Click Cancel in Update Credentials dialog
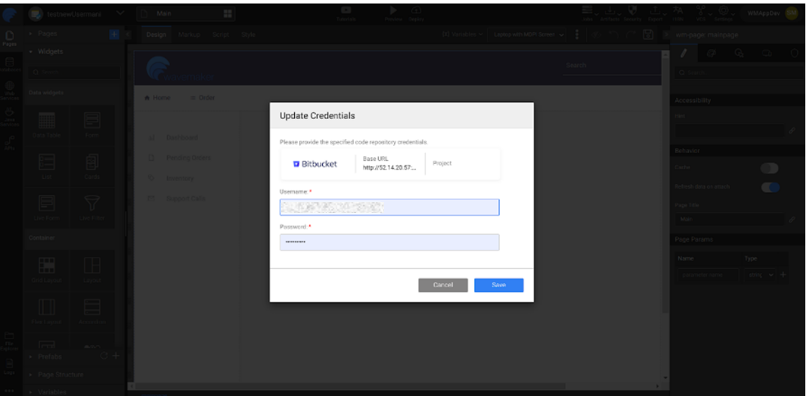807x397 pixels. click(443, 285)
